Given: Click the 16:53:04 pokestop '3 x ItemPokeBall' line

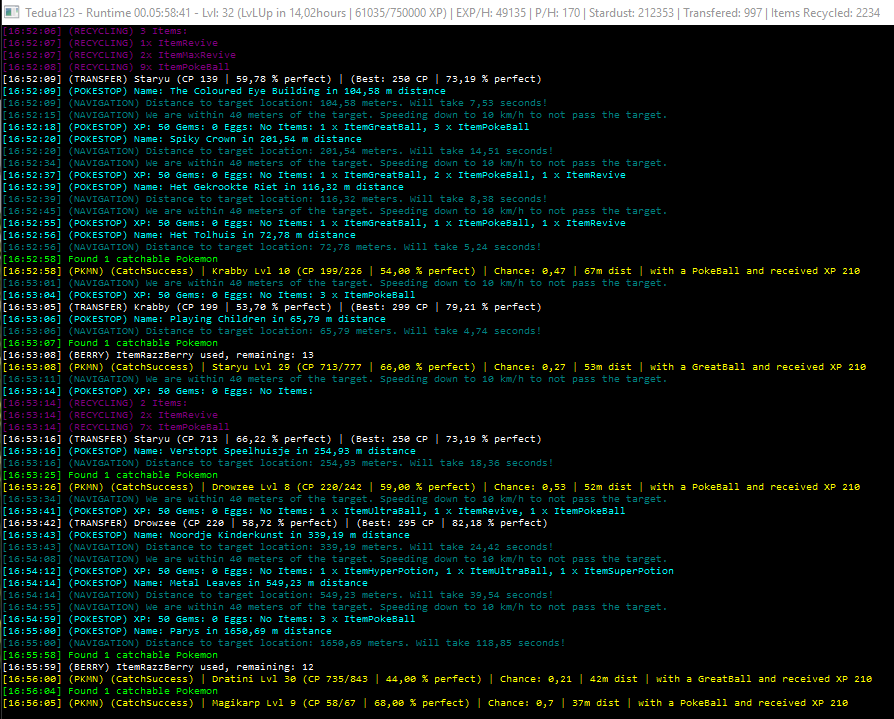Looking at the screenshot, I should tap(209, 295).
